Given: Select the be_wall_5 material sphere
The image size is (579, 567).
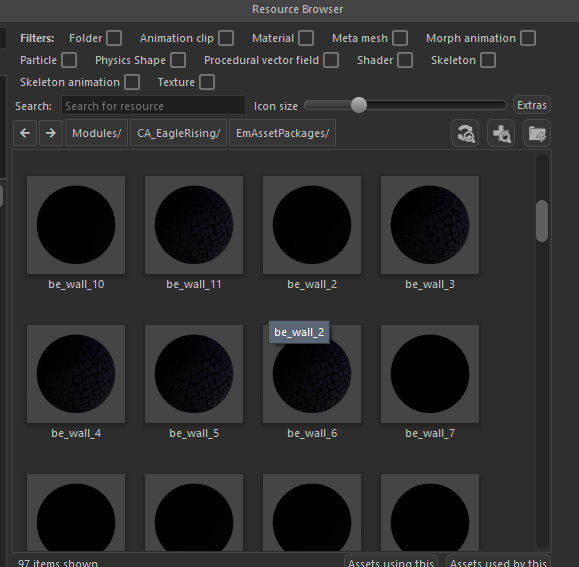Looking at the screenshot, I should pos(194,374).
